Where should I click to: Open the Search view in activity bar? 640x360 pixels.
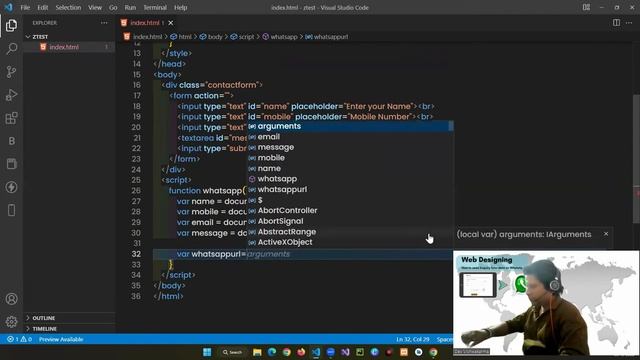[x=11, y=49]
